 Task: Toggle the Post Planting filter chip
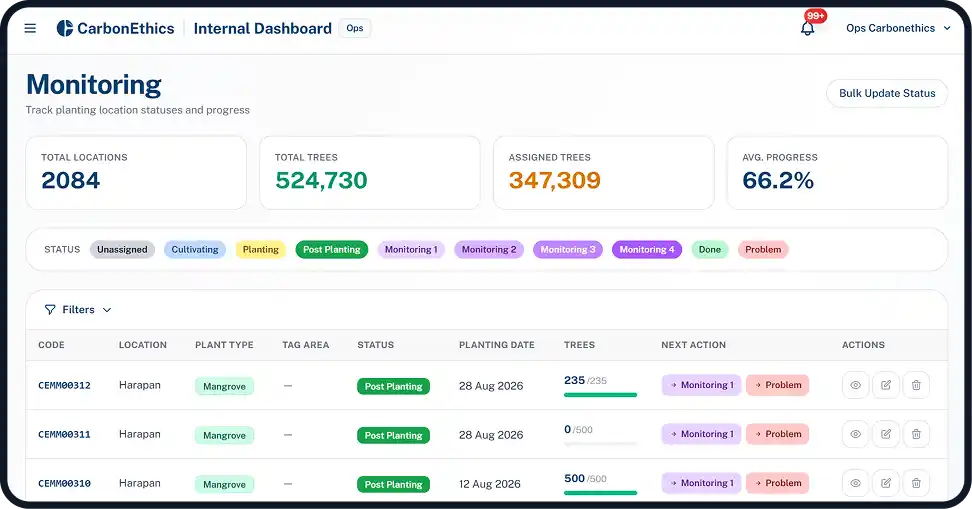(332, 249)
